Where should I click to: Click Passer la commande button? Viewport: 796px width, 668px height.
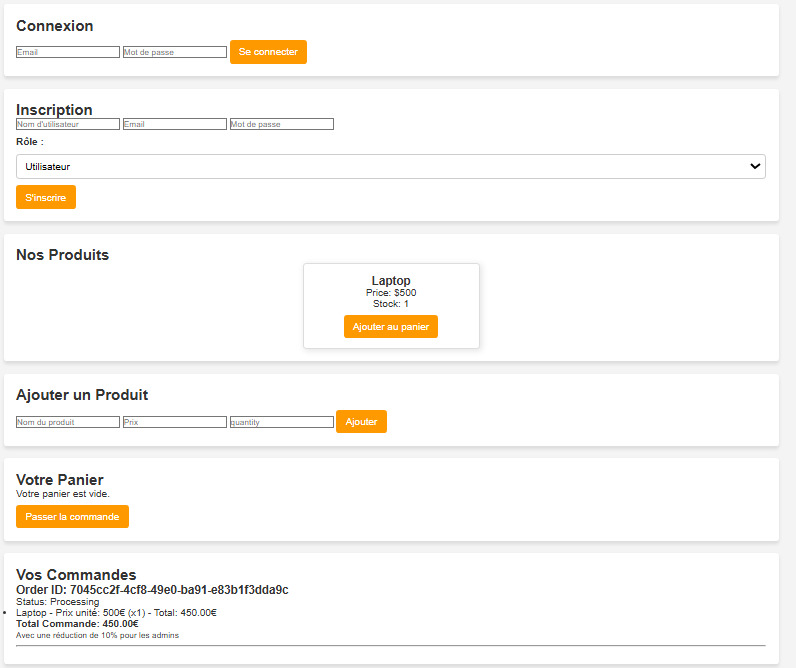click(x=72, y=517)
